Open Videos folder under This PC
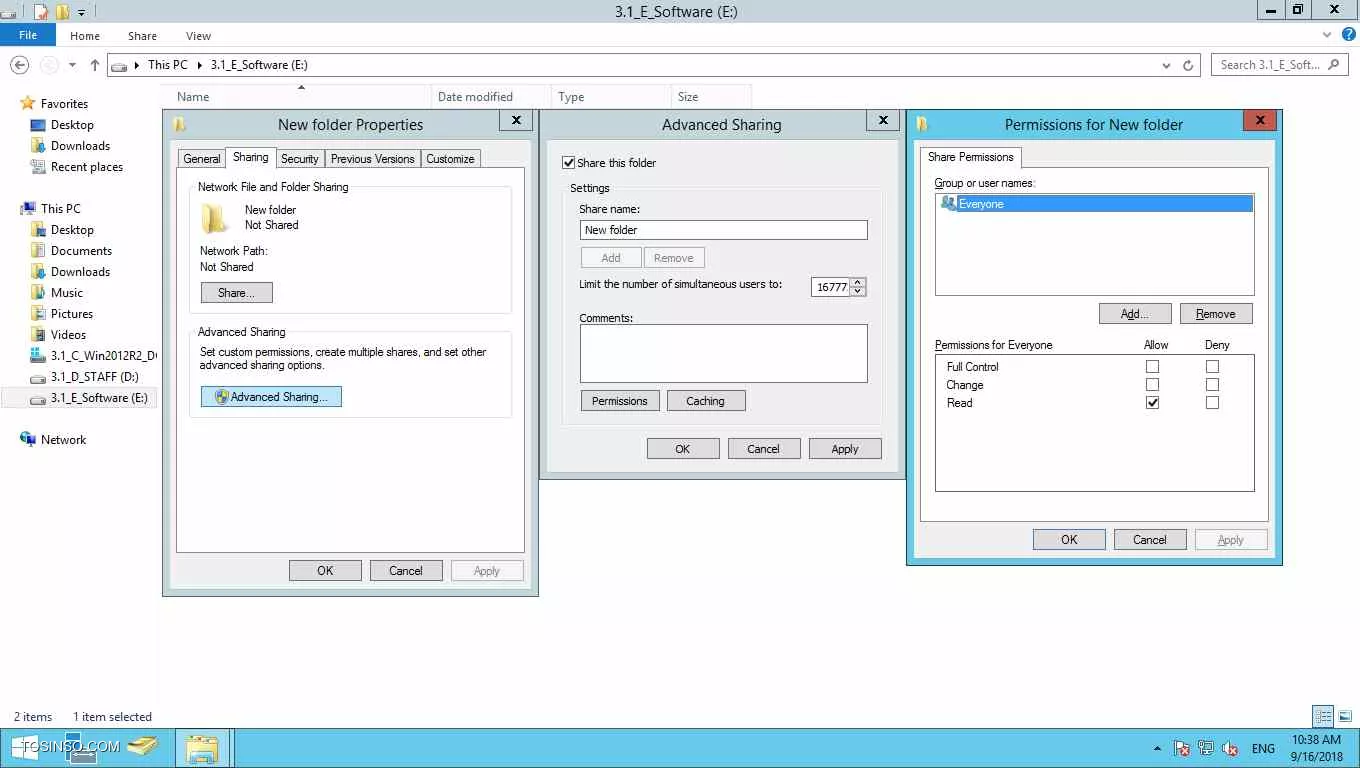The width and height of the screenshot is (1360, 768). point(68,335)
